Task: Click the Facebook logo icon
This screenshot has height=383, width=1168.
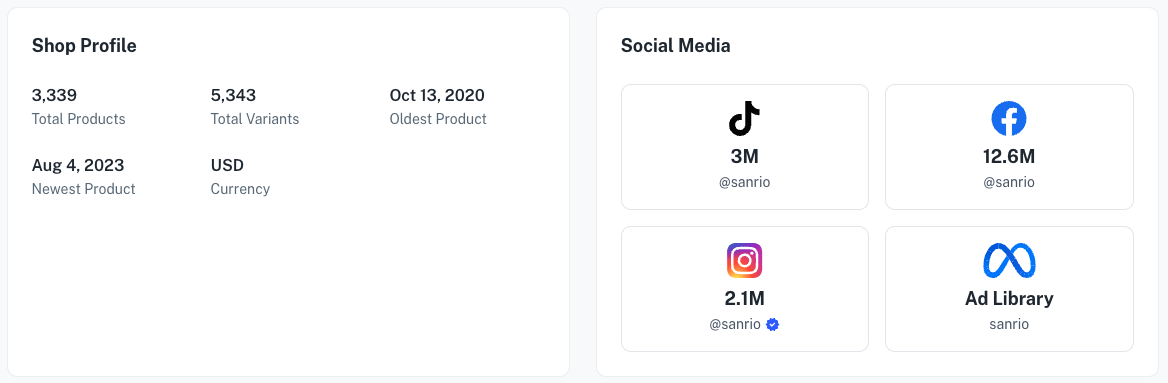Action: [x=1009, y=119]
